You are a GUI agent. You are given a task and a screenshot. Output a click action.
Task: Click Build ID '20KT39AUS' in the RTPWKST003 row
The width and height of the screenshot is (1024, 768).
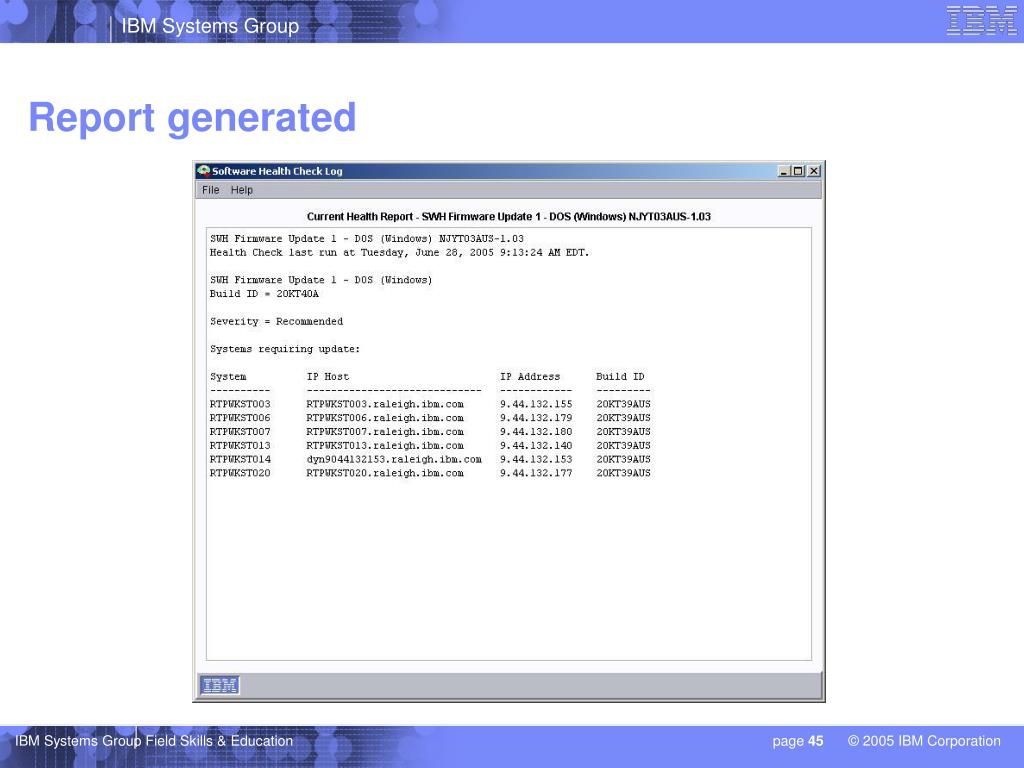tap(623, 404)
